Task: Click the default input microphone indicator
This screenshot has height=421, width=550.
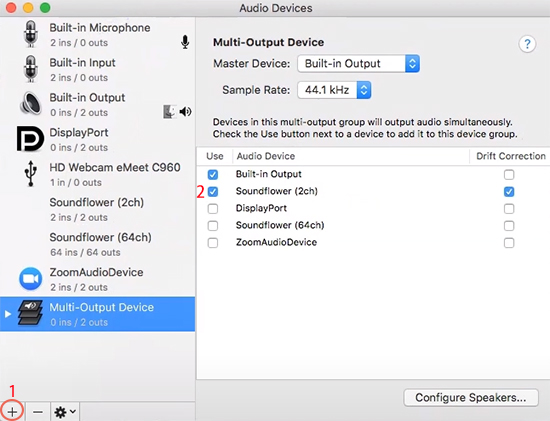Action: point(185,42)
